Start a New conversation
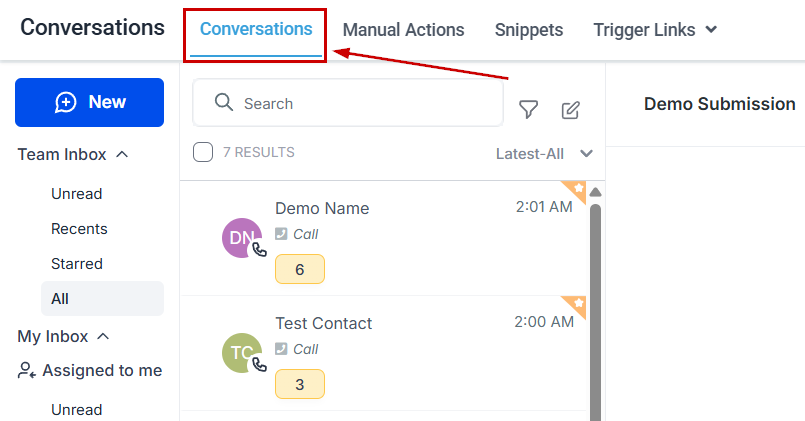The width and height of the screenshot is (805, 421). 89,102
